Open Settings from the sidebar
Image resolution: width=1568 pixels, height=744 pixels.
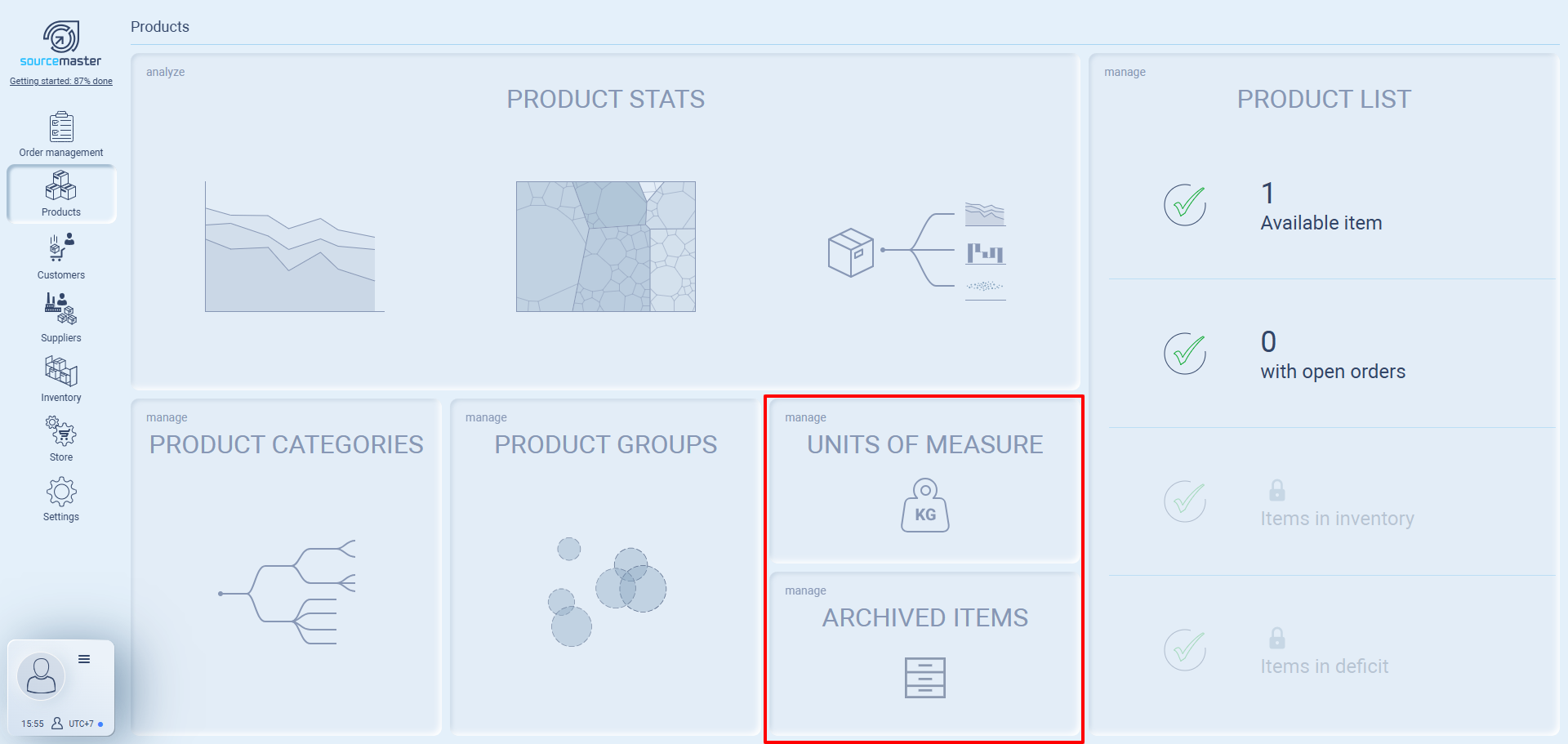(x=61, y=498)
